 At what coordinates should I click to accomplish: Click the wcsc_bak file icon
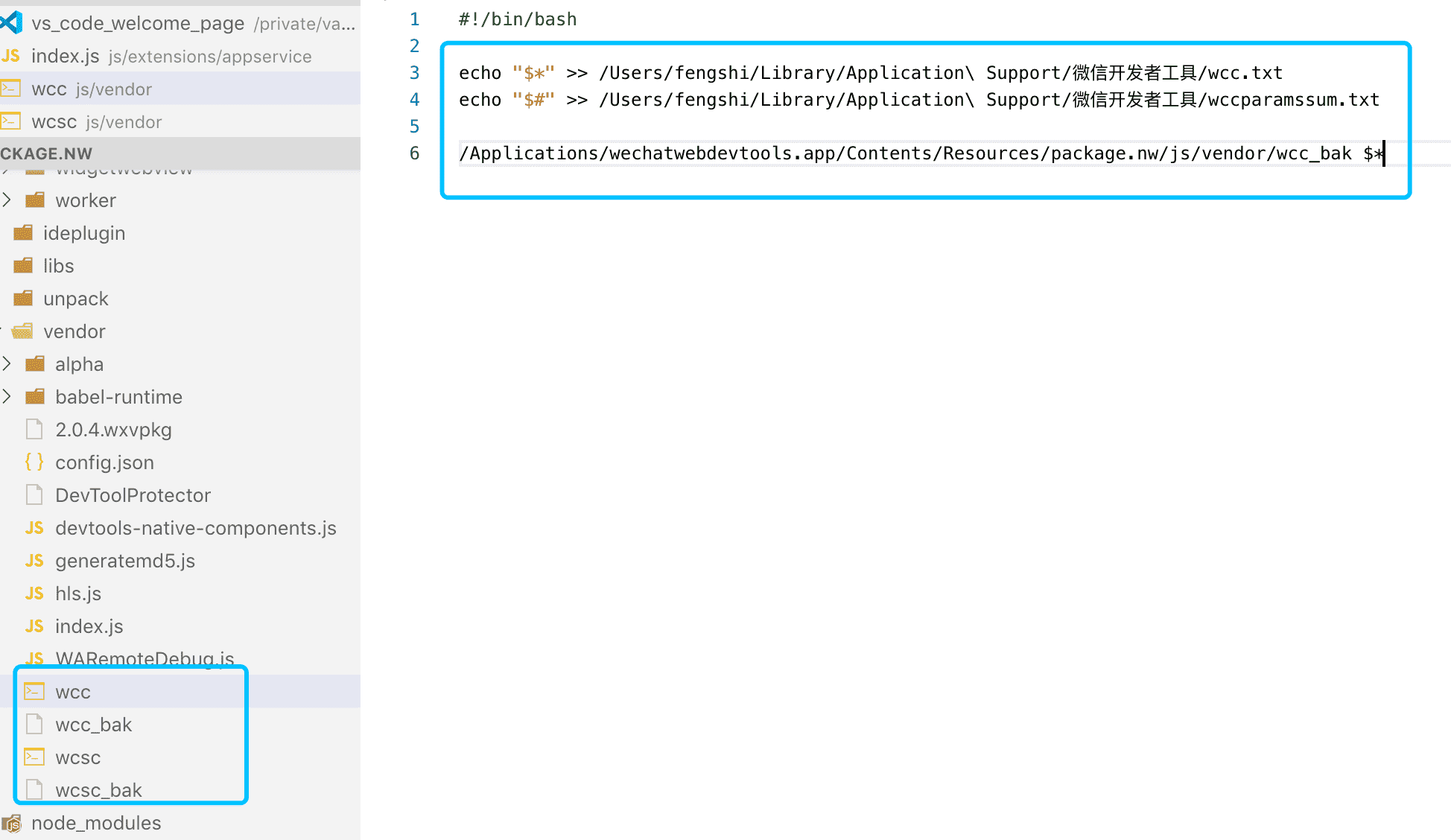pos(34,789)
